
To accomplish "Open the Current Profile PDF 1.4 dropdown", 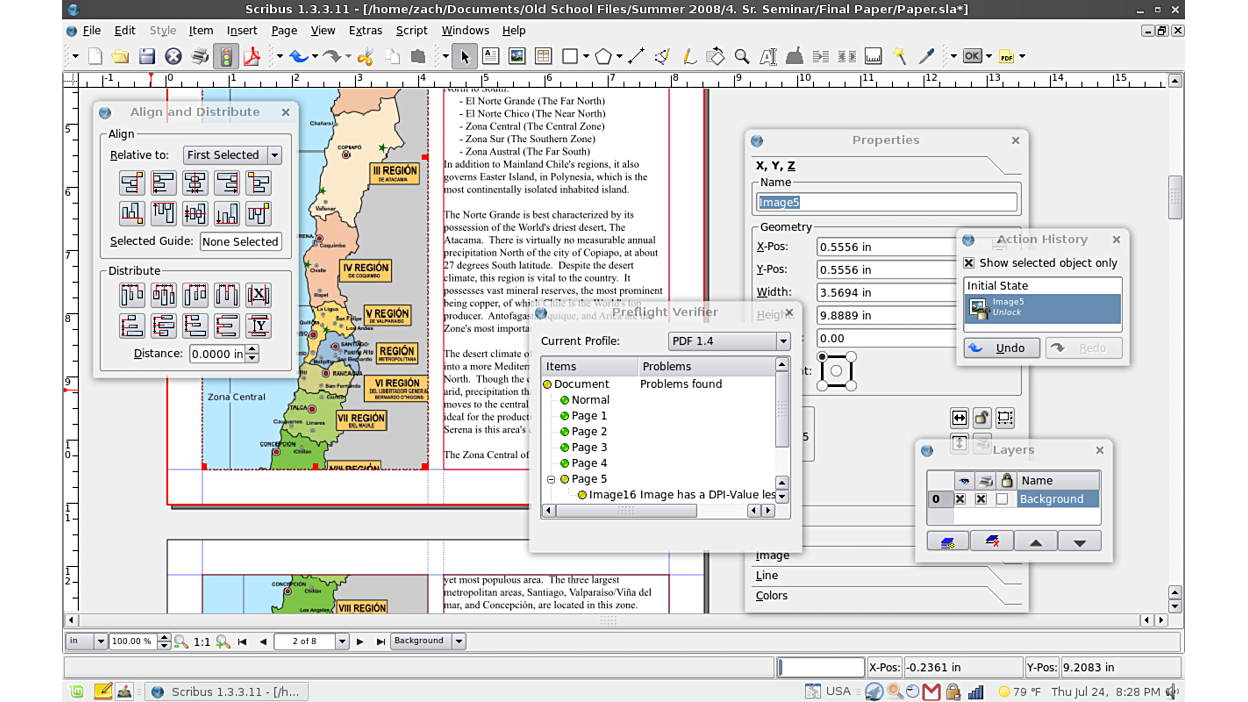I will coord(729,341).
